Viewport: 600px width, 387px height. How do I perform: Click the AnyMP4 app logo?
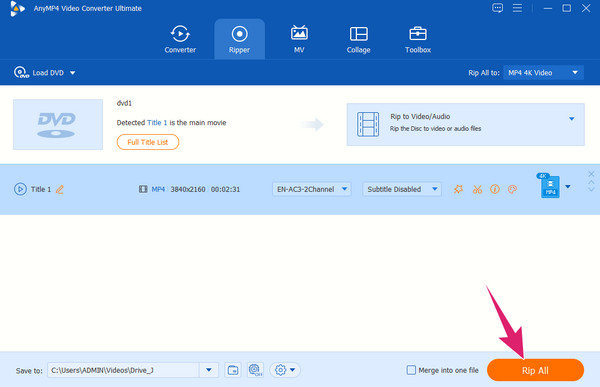pyautogui.click(x=17, y=8)
